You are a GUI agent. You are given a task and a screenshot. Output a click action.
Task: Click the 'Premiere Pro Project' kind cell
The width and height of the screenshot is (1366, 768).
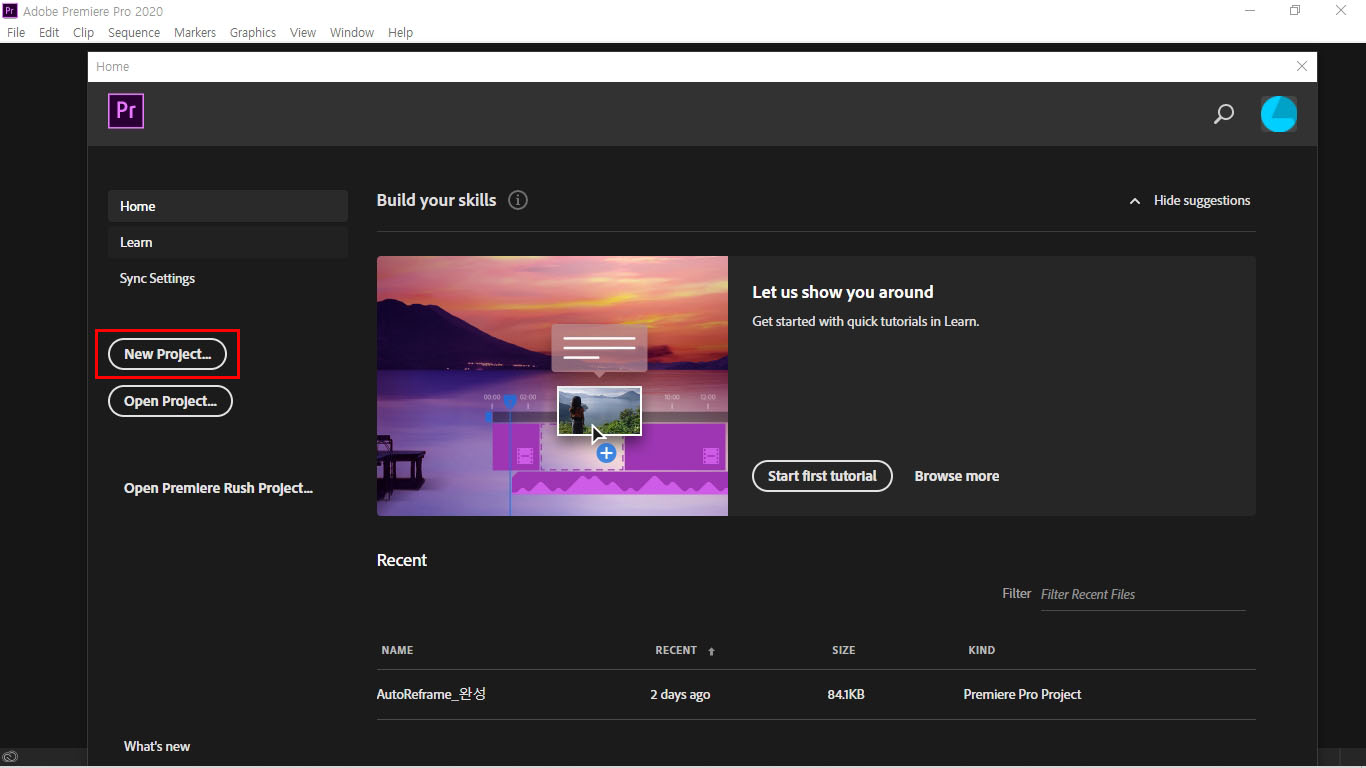tap(1022, 694)
